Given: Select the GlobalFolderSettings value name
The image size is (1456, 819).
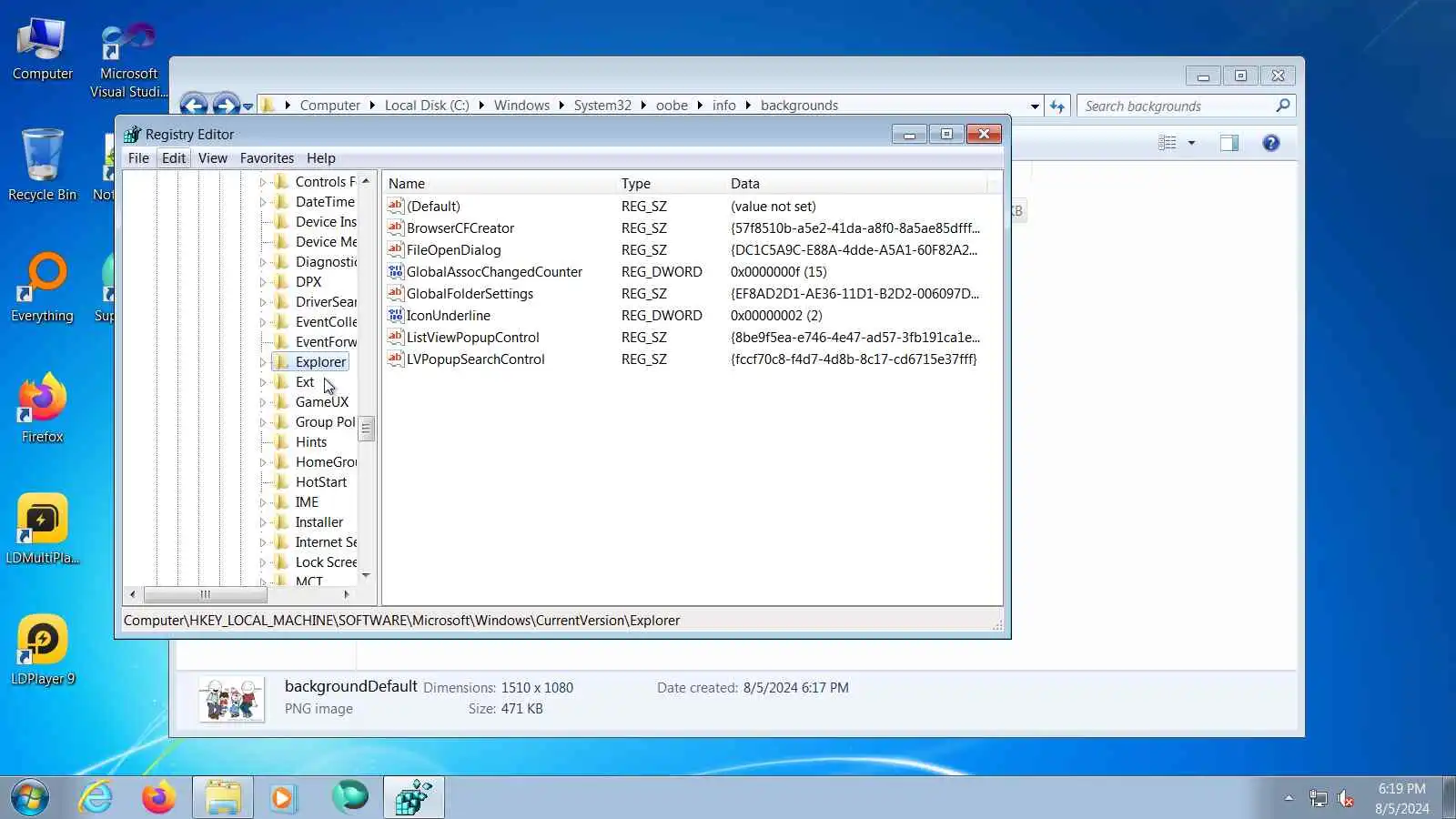Looking at the screenshot, I should point(470,294).
